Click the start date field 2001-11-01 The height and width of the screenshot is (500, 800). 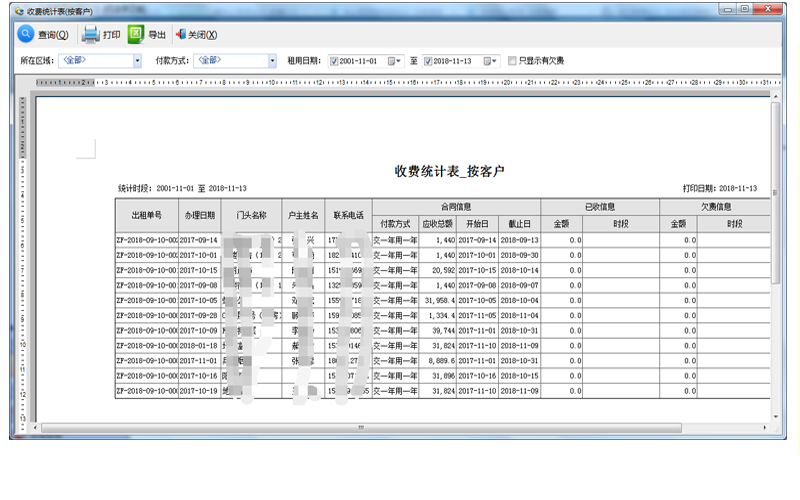(x=362, y=61)
